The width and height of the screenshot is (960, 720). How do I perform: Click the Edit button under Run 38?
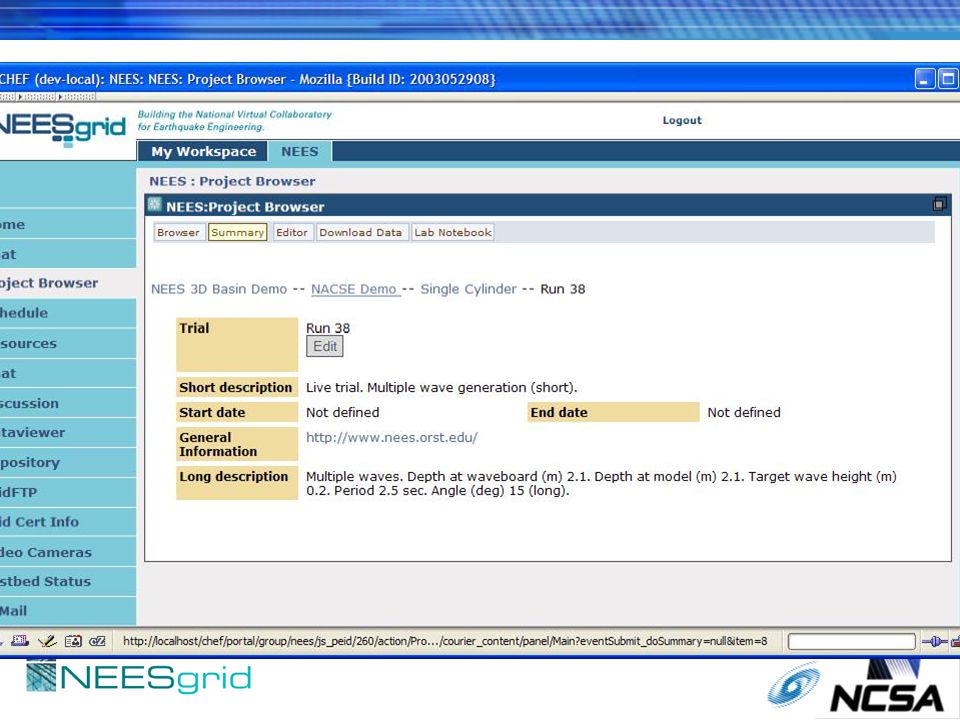(324, 347)
